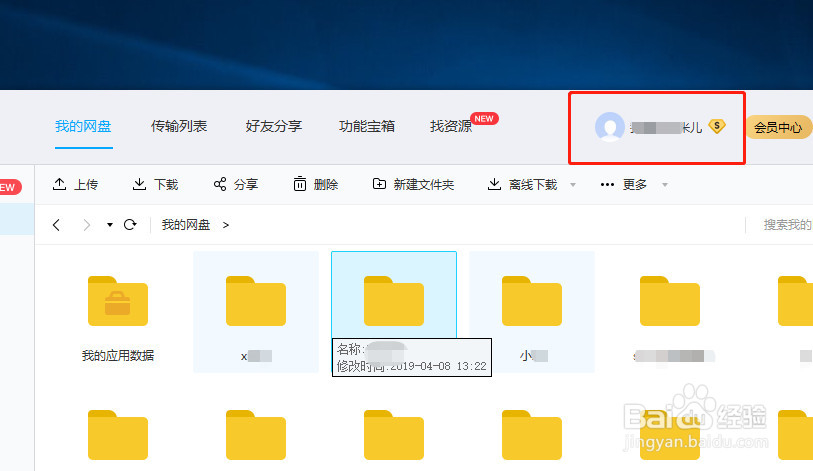The height and width of the screenshot is (471, 813).
Task: Go forward with the right arrow
Action: [87, 225]
